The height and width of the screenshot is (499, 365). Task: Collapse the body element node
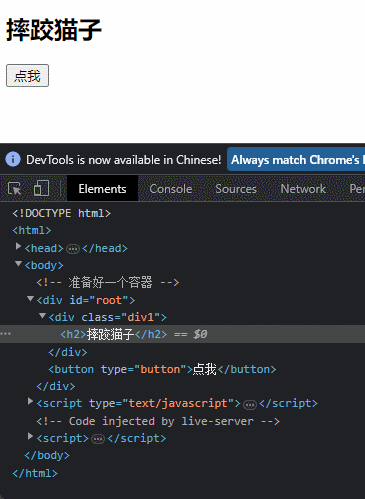[x=18, y=264]
